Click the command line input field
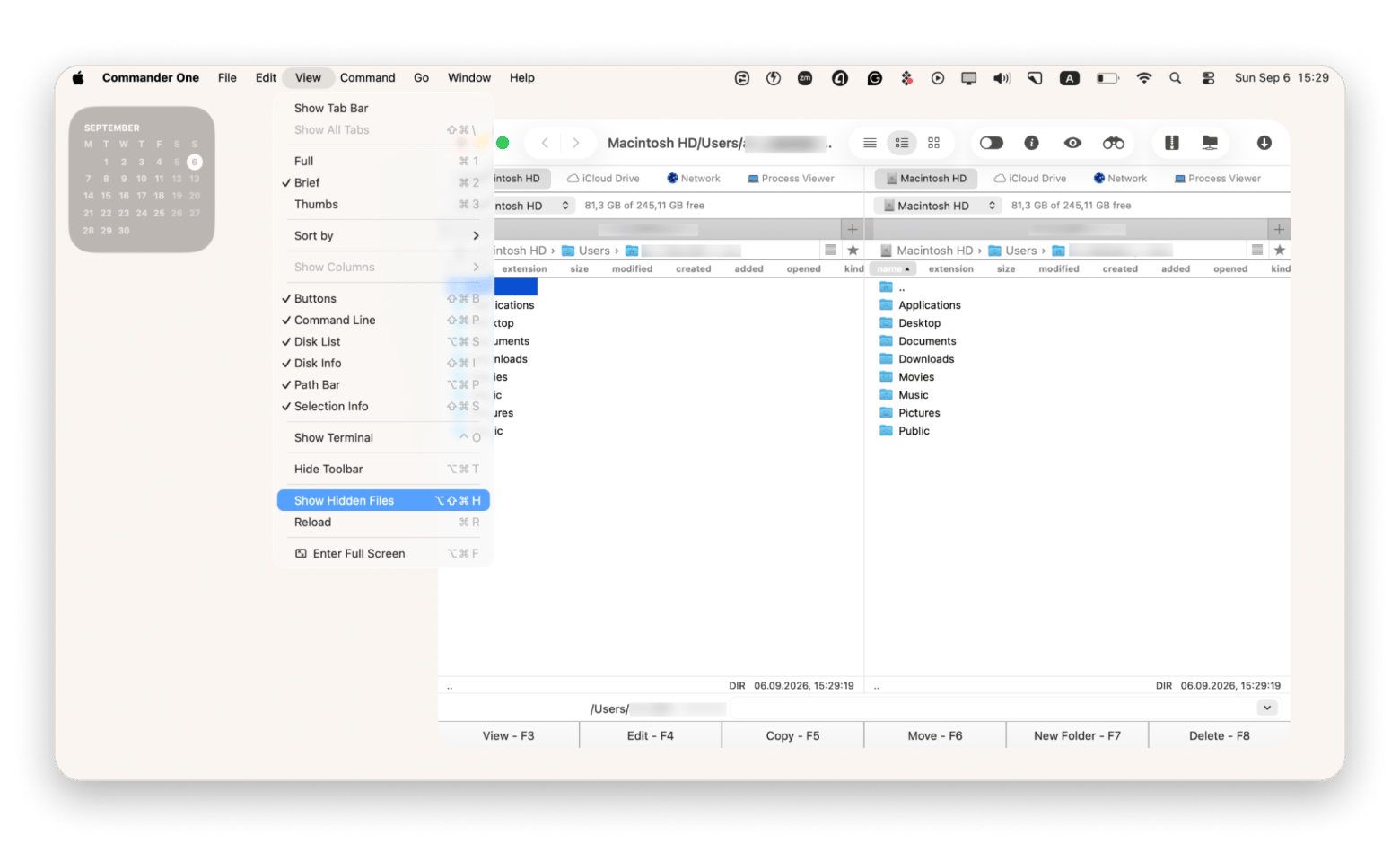Image resolution: width=1400 pixels, height=853 pixels. tap(993, 708)
